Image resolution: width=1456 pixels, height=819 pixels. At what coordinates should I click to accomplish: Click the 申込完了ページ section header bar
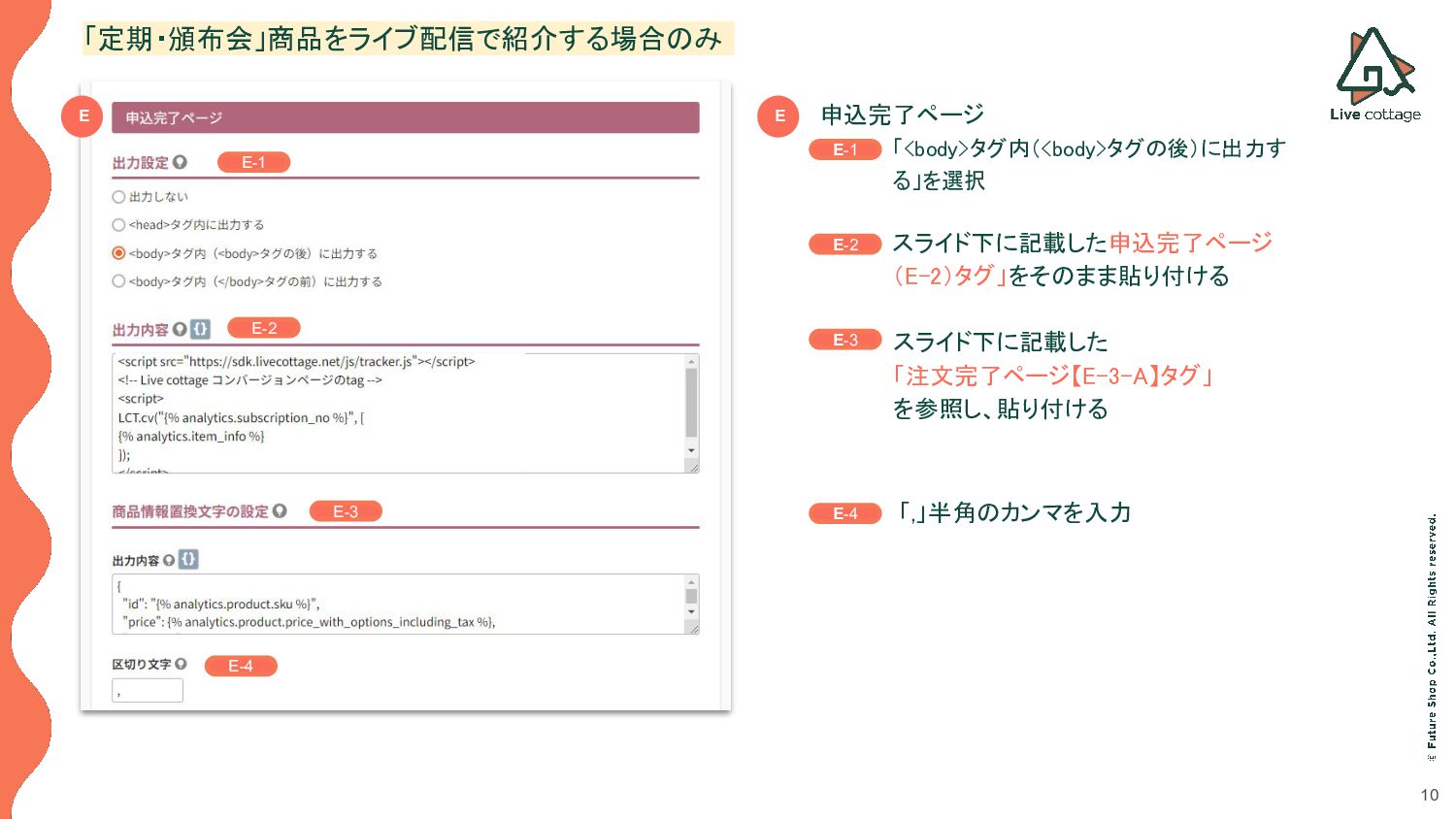(x=406, y=117)
